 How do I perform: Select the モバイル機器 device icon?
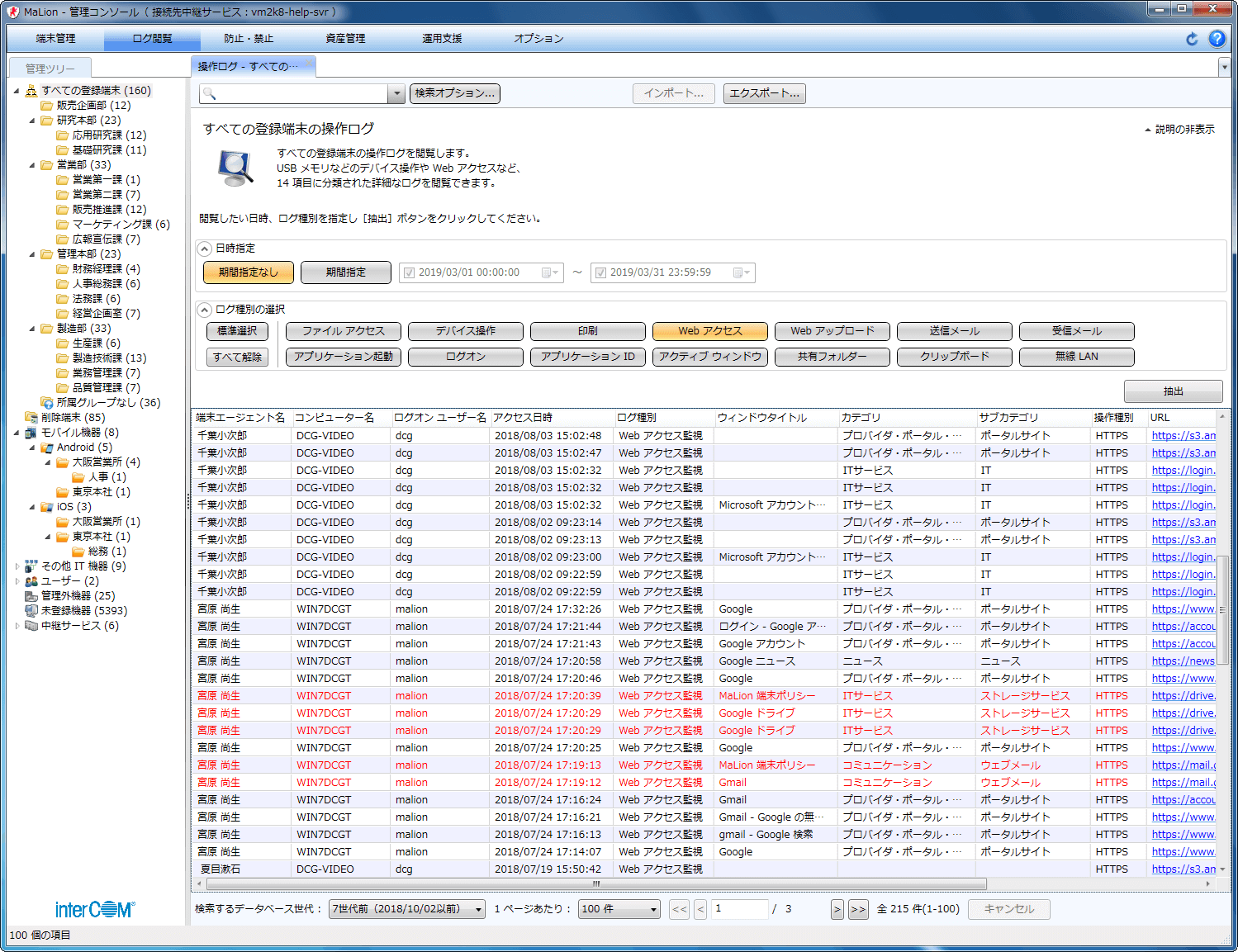pos(31,433)
